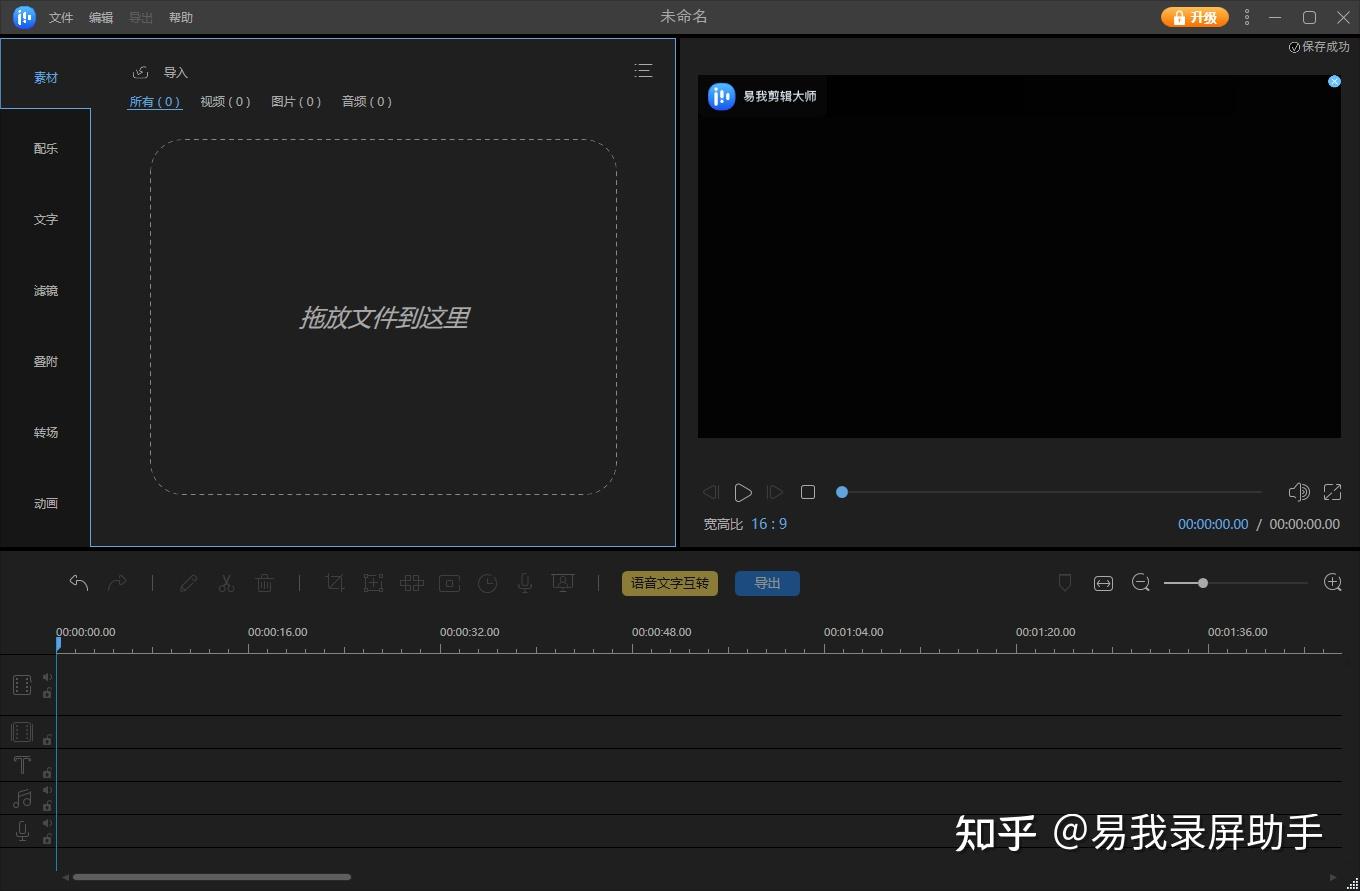Select the voice-over track microphone icon
This screenshot has height=891, width=1360.
pyautogui.click(x=22, y=831)
